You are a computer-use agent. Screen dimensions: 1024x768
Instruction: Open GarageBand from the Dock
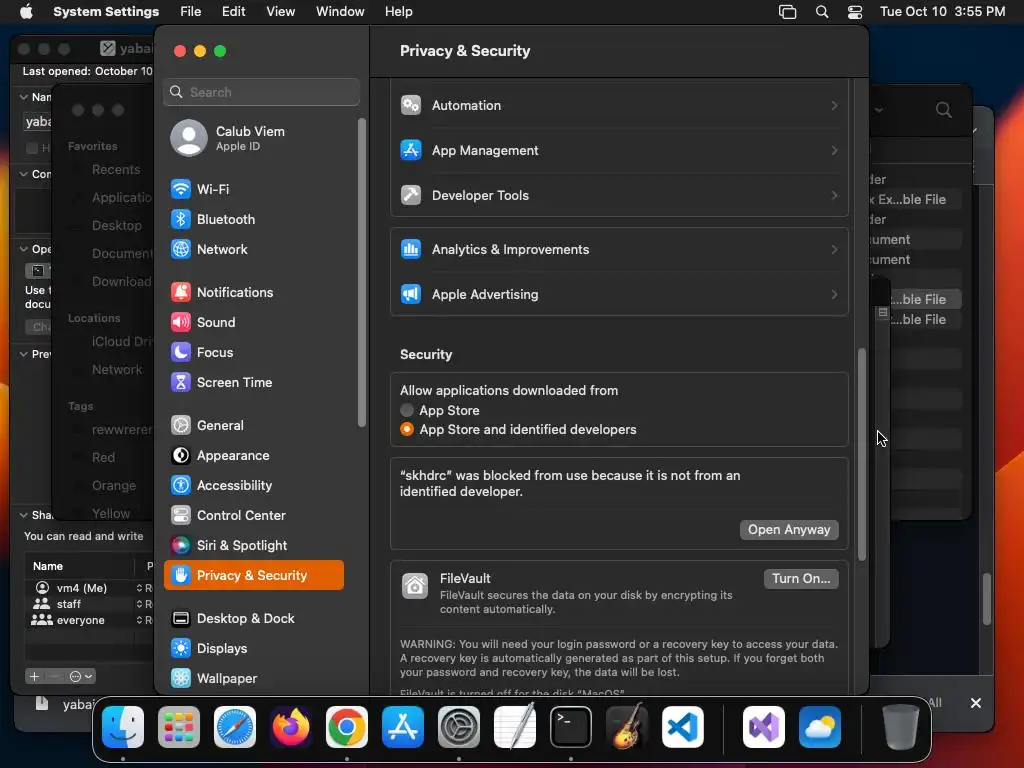point(627,727)
